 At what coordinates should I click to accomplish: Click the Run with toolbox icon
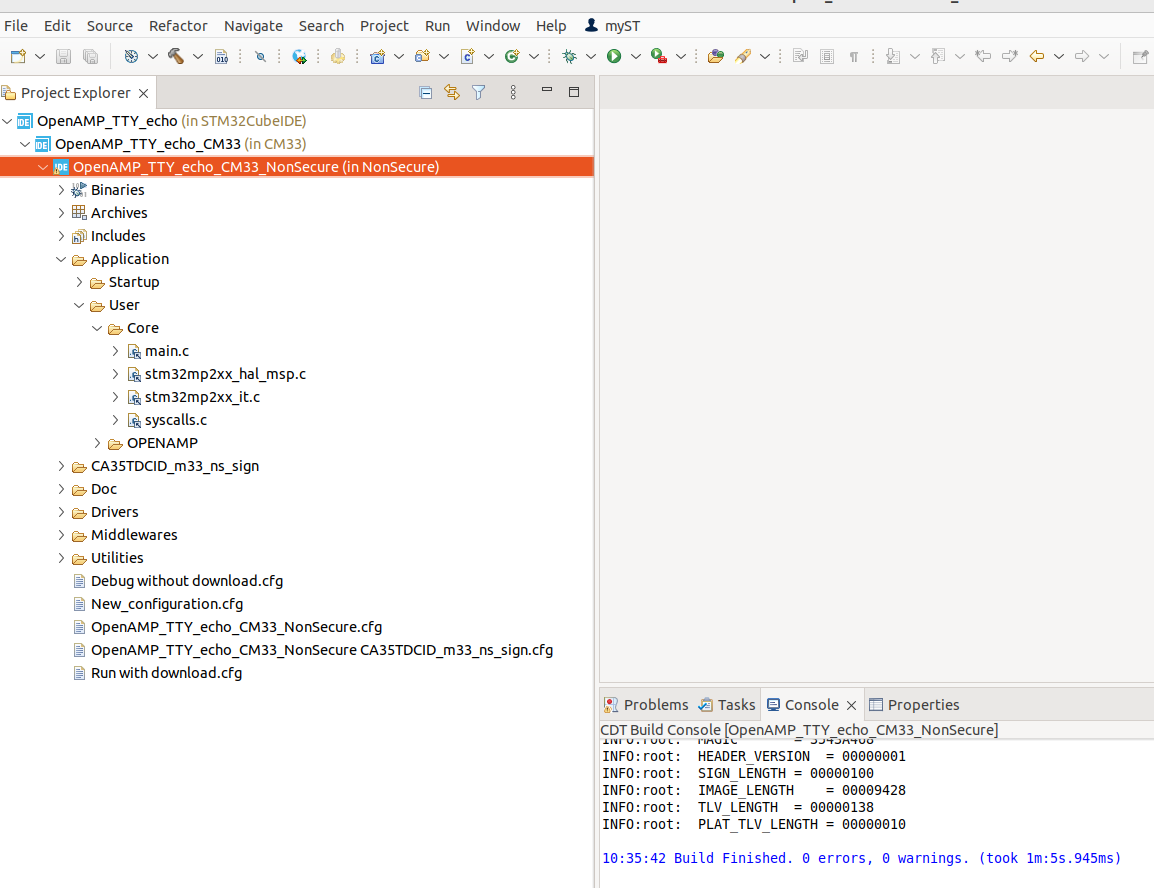[x=659, y=56]
